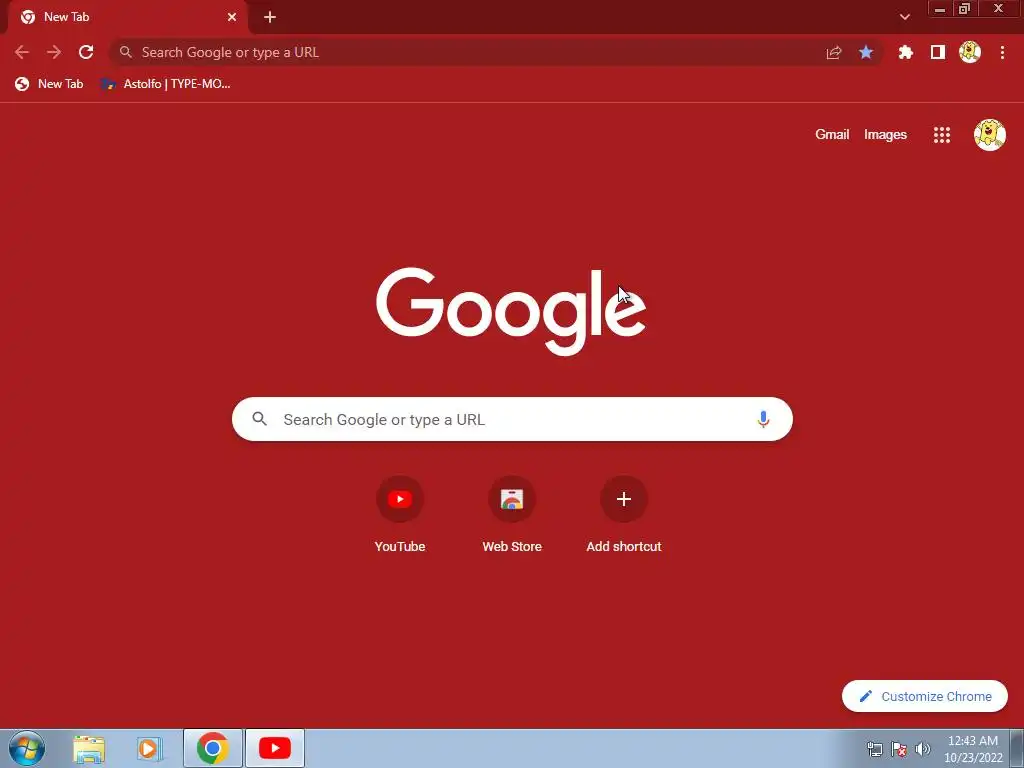
Task: Open Google Images link
Action: 885,135
